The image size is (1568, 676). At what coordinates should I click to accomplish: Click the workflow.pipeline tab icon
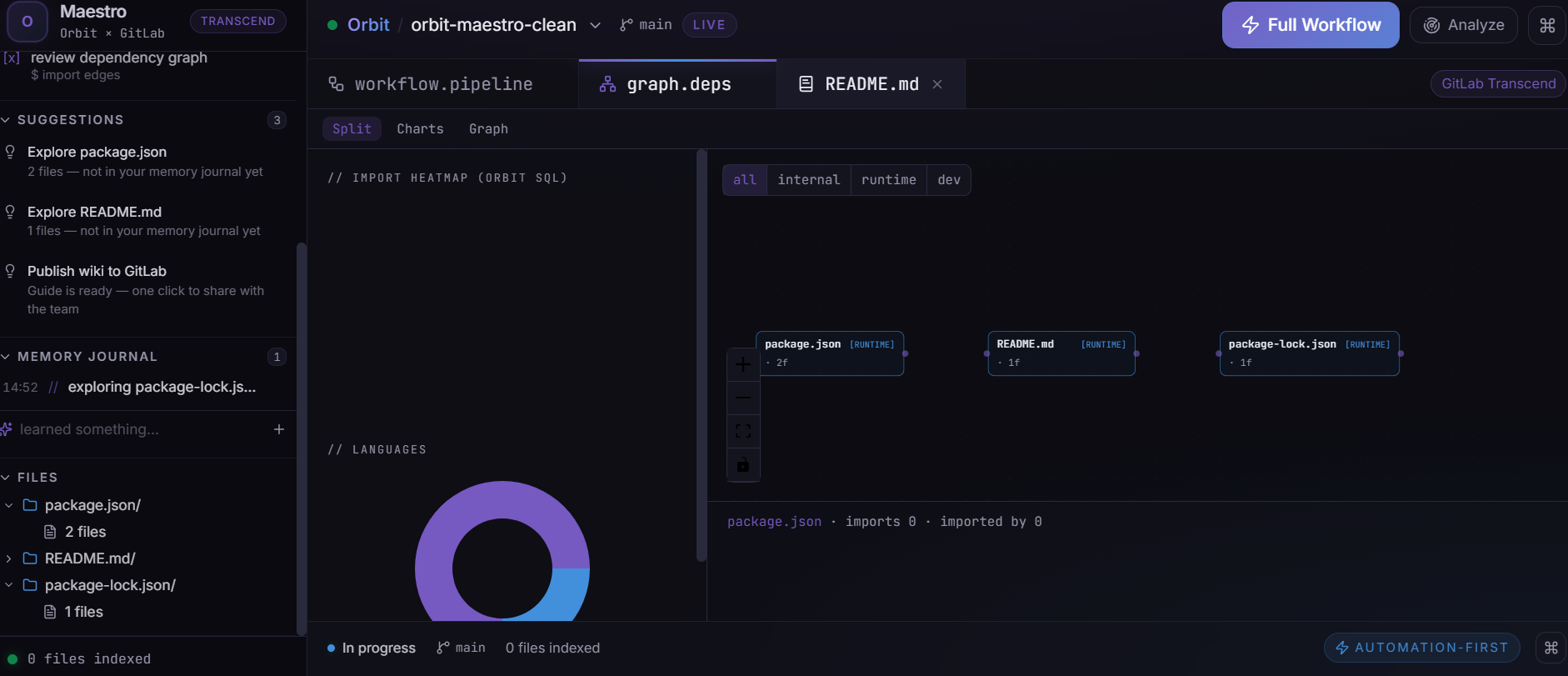coord(336,83)
